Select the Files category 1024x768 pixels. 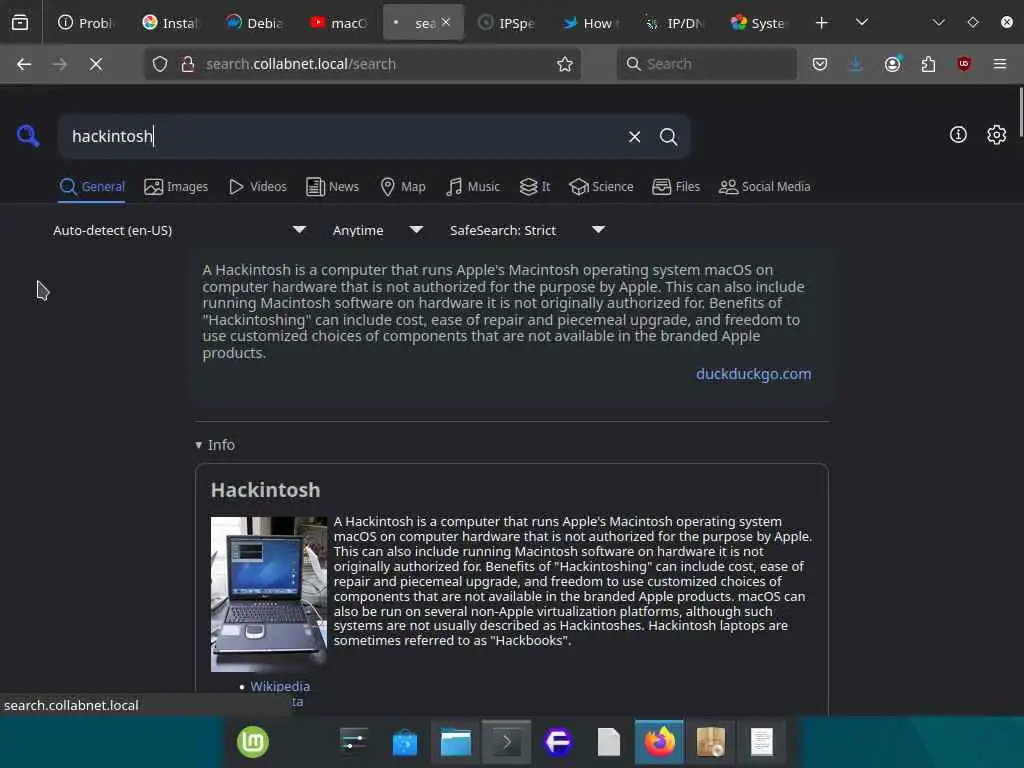(x=677, y=187)
